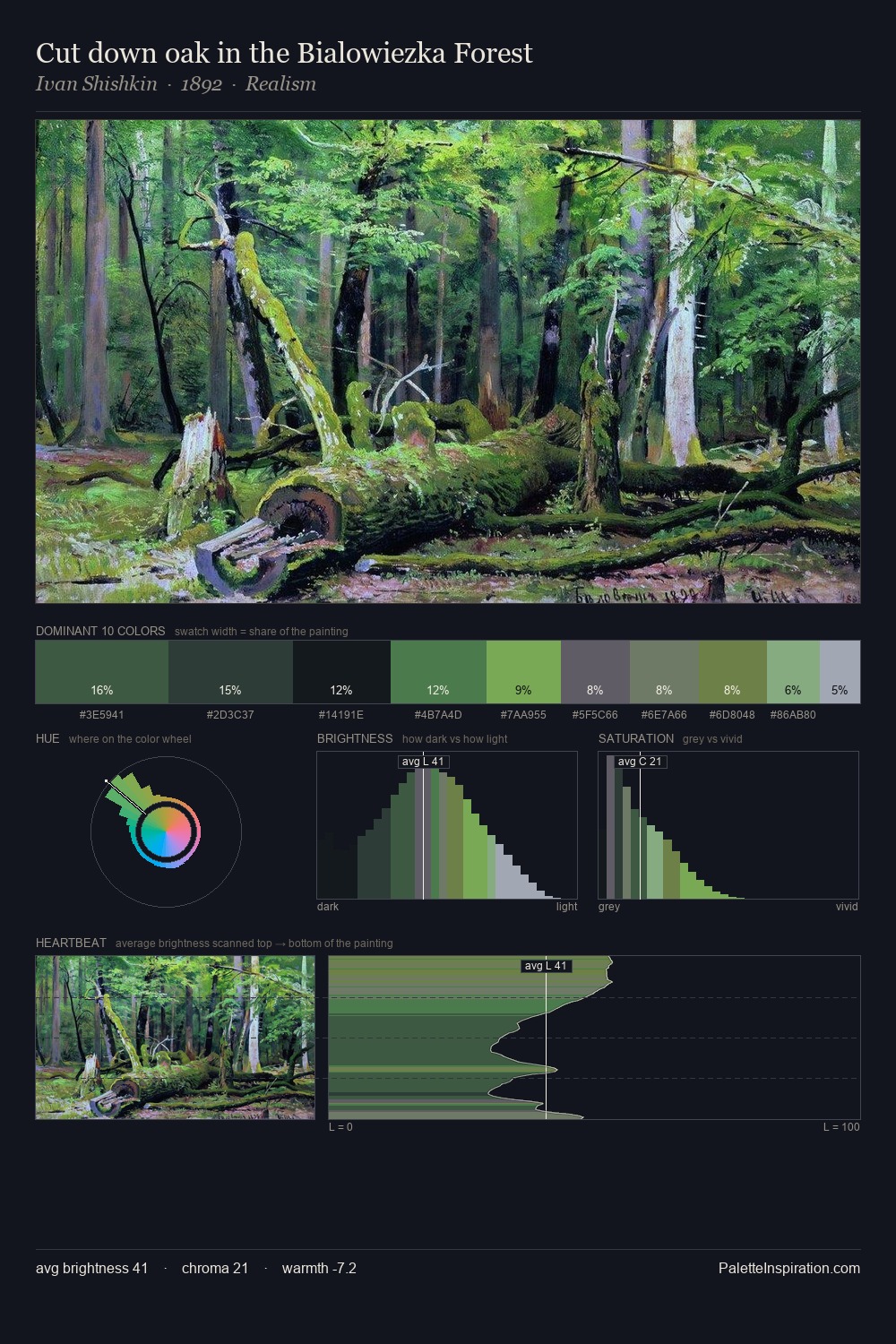Click the 'chroma 21' footer stat
896x1344 pixels.
click(215, 1268)
